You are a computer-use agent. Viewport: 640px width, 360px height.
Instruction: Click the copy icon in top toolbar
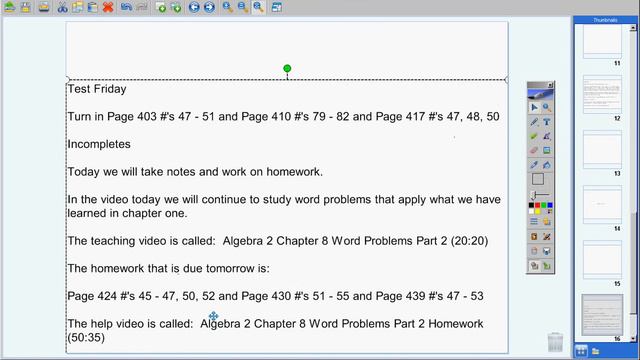[x=78, y=7]
